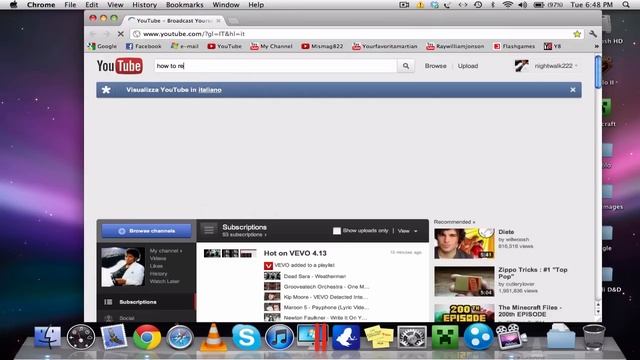Click the page vertical scrollbar thumb
Viewport: 640px width, 360px height.
click(x=598, y=72)
